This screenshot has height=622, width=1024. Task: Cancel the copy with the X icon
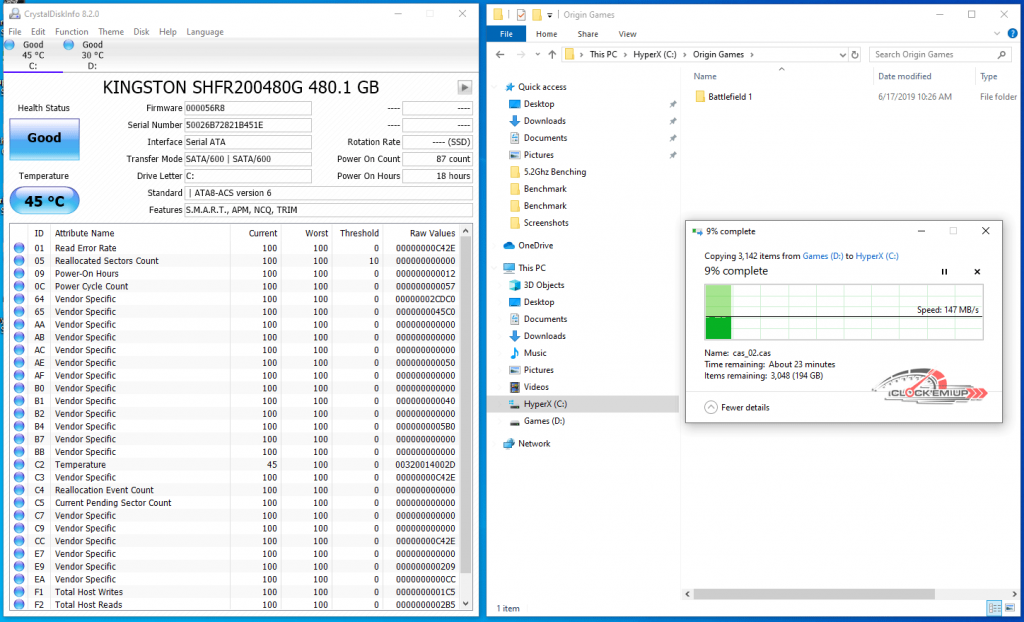tap(977, 272)
